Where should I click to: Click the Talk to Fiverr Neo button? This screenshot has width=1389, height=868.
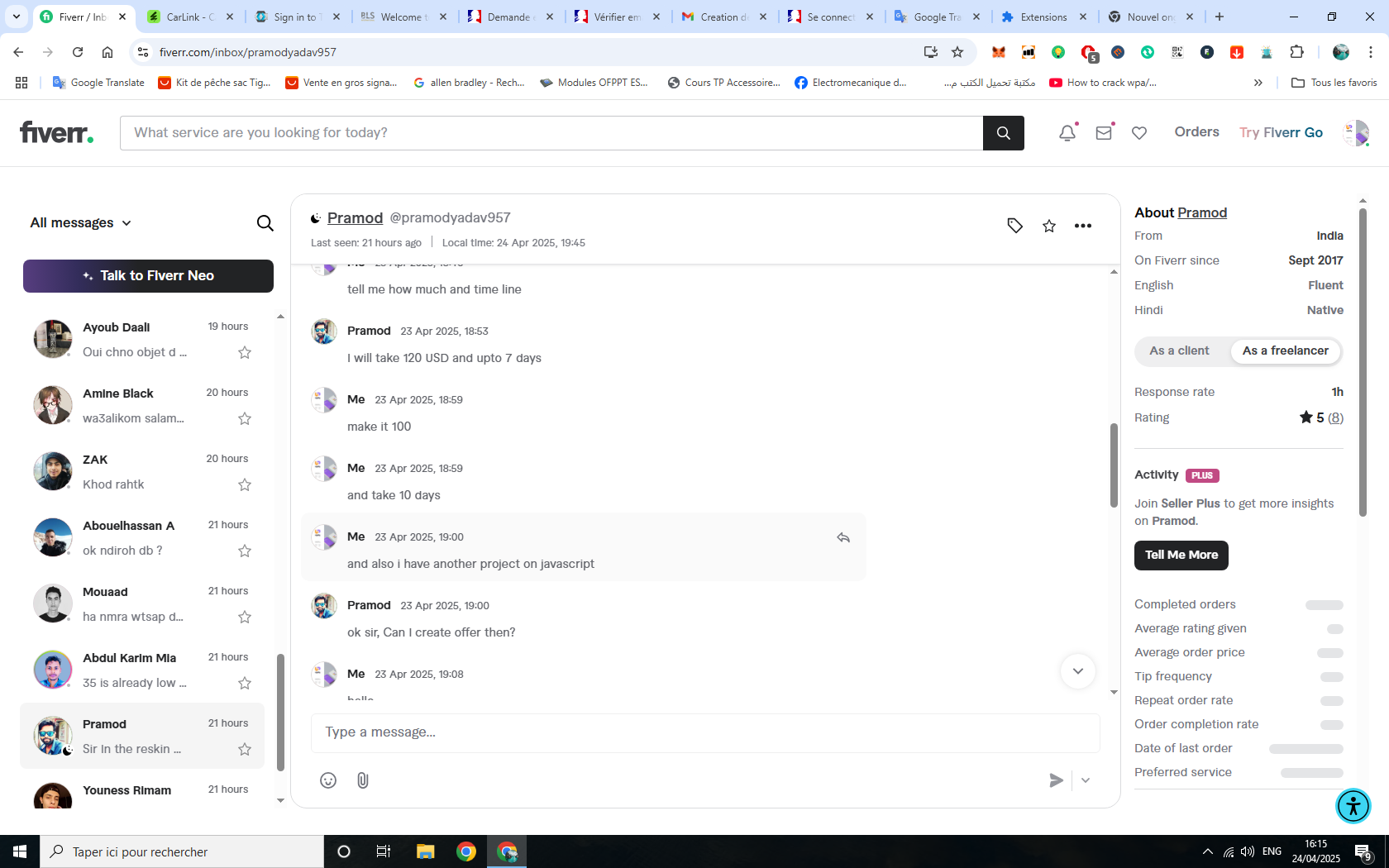148,276
